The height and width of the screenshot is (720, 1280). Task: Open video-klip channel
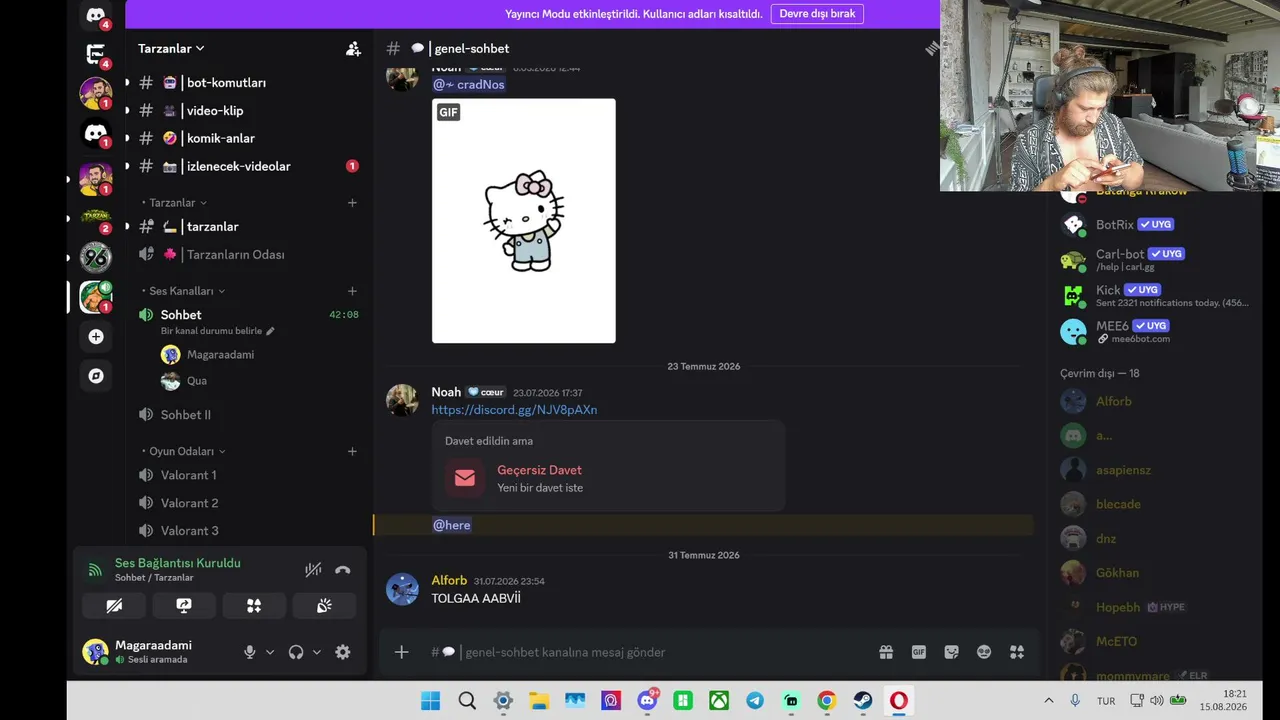(x=249, y=111)
